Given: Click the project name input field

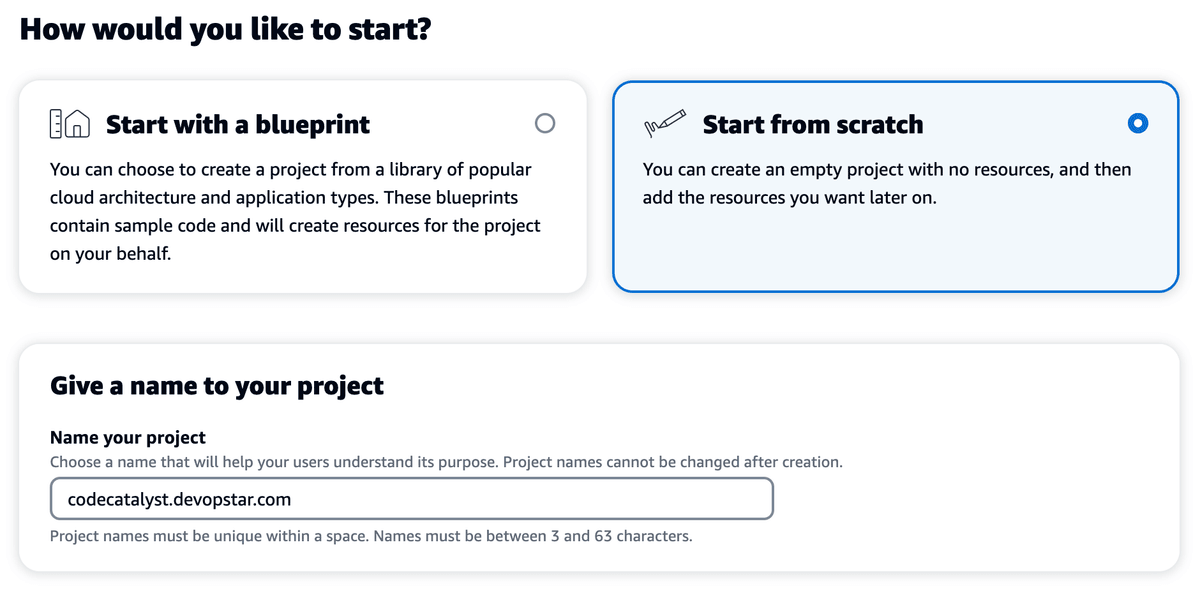Looking at the screenshot, I should [x=412, y=498].
